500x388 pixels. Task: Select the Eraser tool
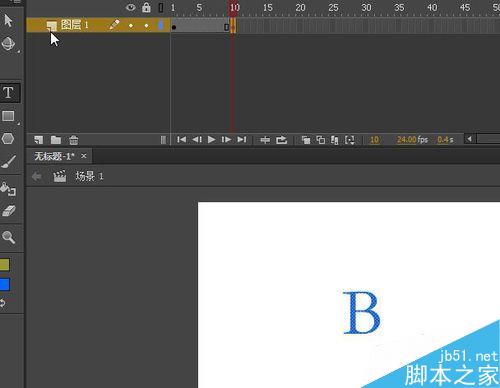(x=9, y=211)
